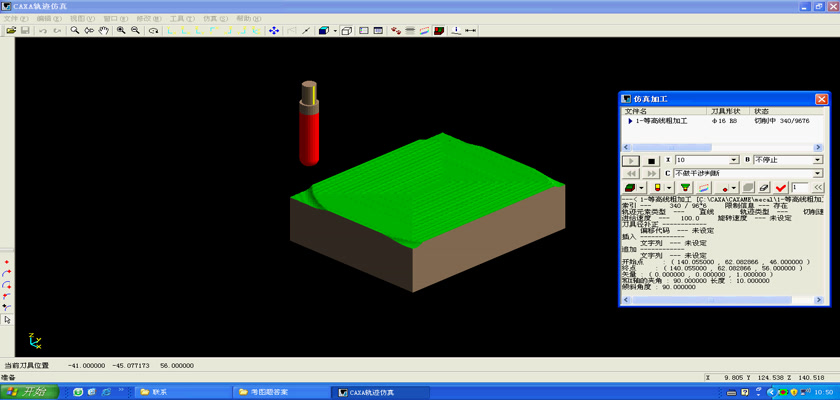
Task: Click the red-green stock block toolbar icon
Action: pos(439,31)
